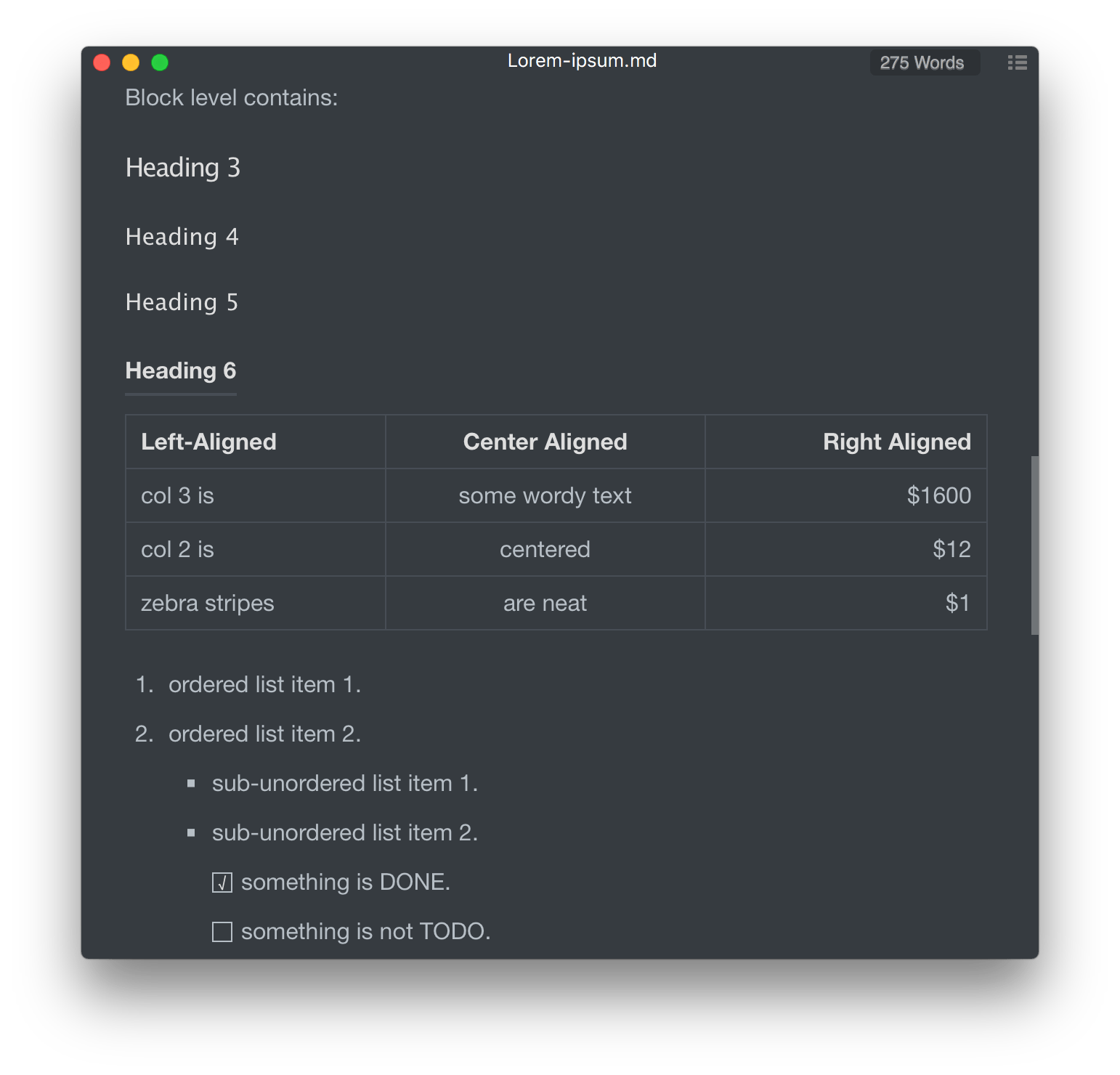Place cursor in 'Block level contains:' text
1120x1075 pixels.
pos(232,97)
